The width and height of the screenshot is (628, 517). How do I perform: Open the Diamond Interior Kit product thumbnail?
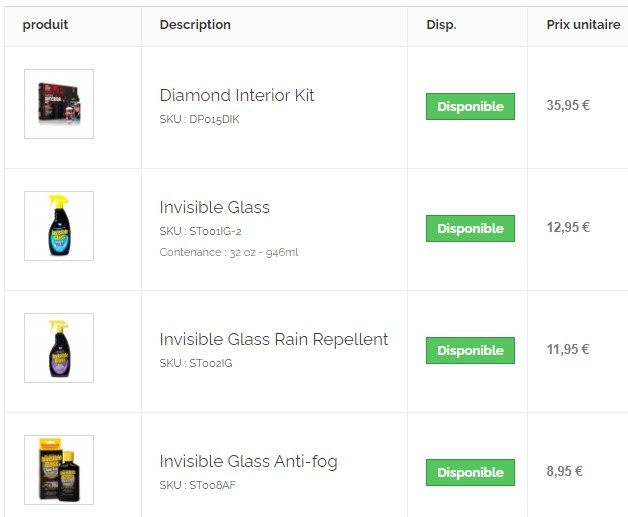[x=59, y=104]
